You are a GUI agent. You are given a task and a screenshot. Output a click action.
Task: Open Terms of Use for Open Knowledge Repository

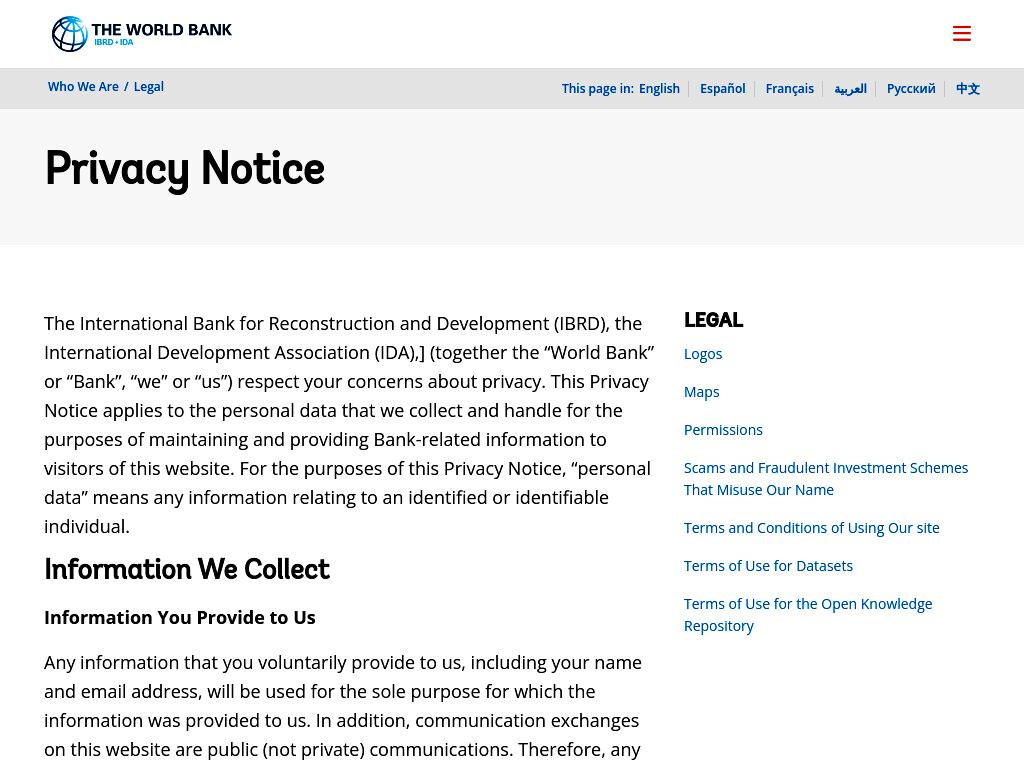pos(808,615)
